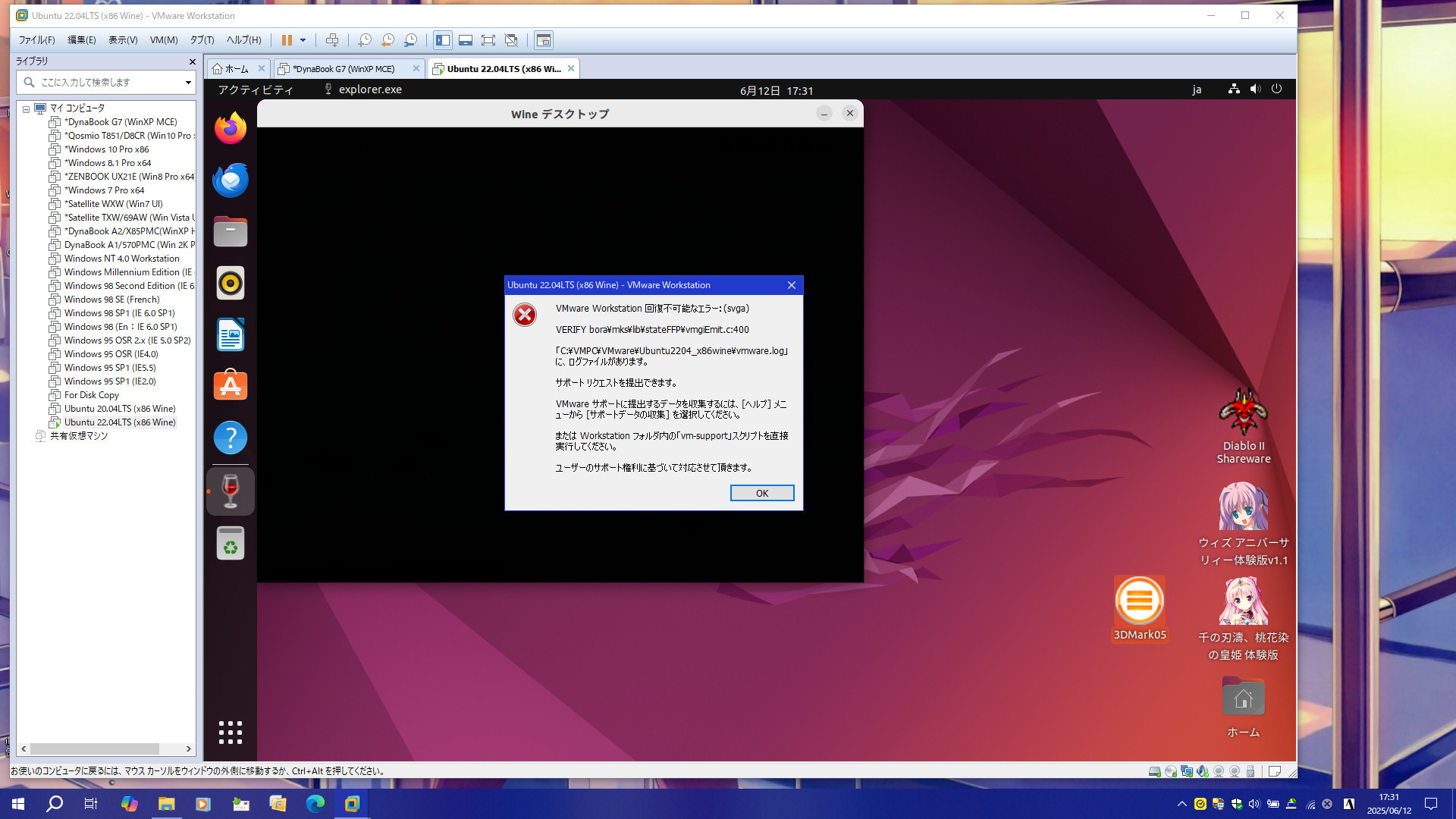Image resolution: width=1456 pixels, height=819 pixels.
Task: Toggle console view toolbar button
Action: (x=544, y=40)
